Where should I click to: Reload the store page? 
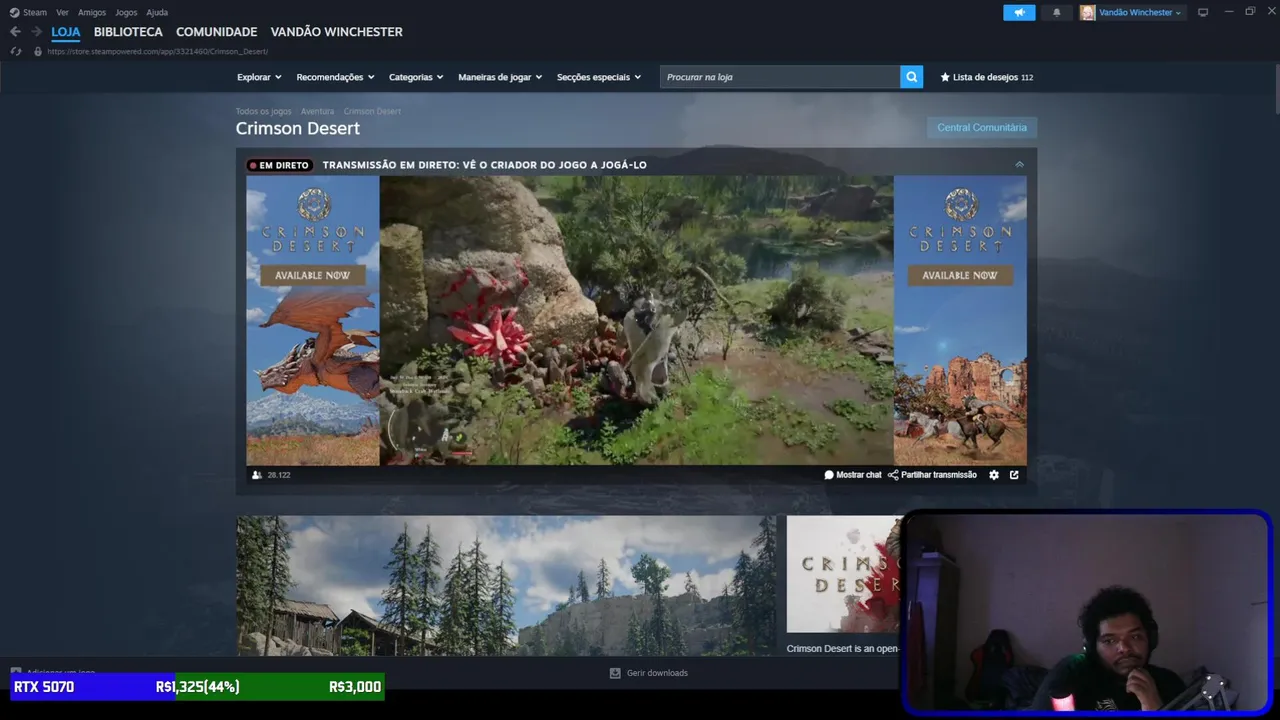(16, 51)
